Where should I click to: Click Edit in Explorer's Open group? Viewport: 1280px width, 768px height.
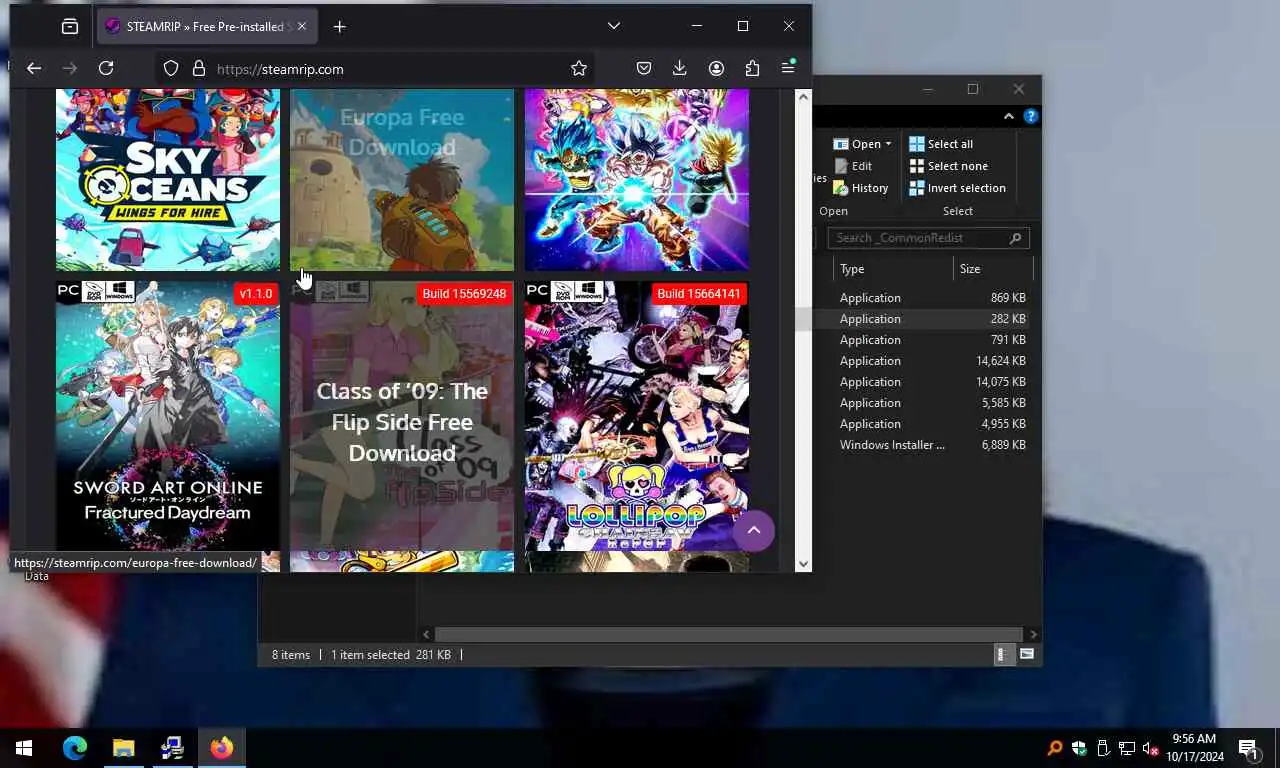853,166
